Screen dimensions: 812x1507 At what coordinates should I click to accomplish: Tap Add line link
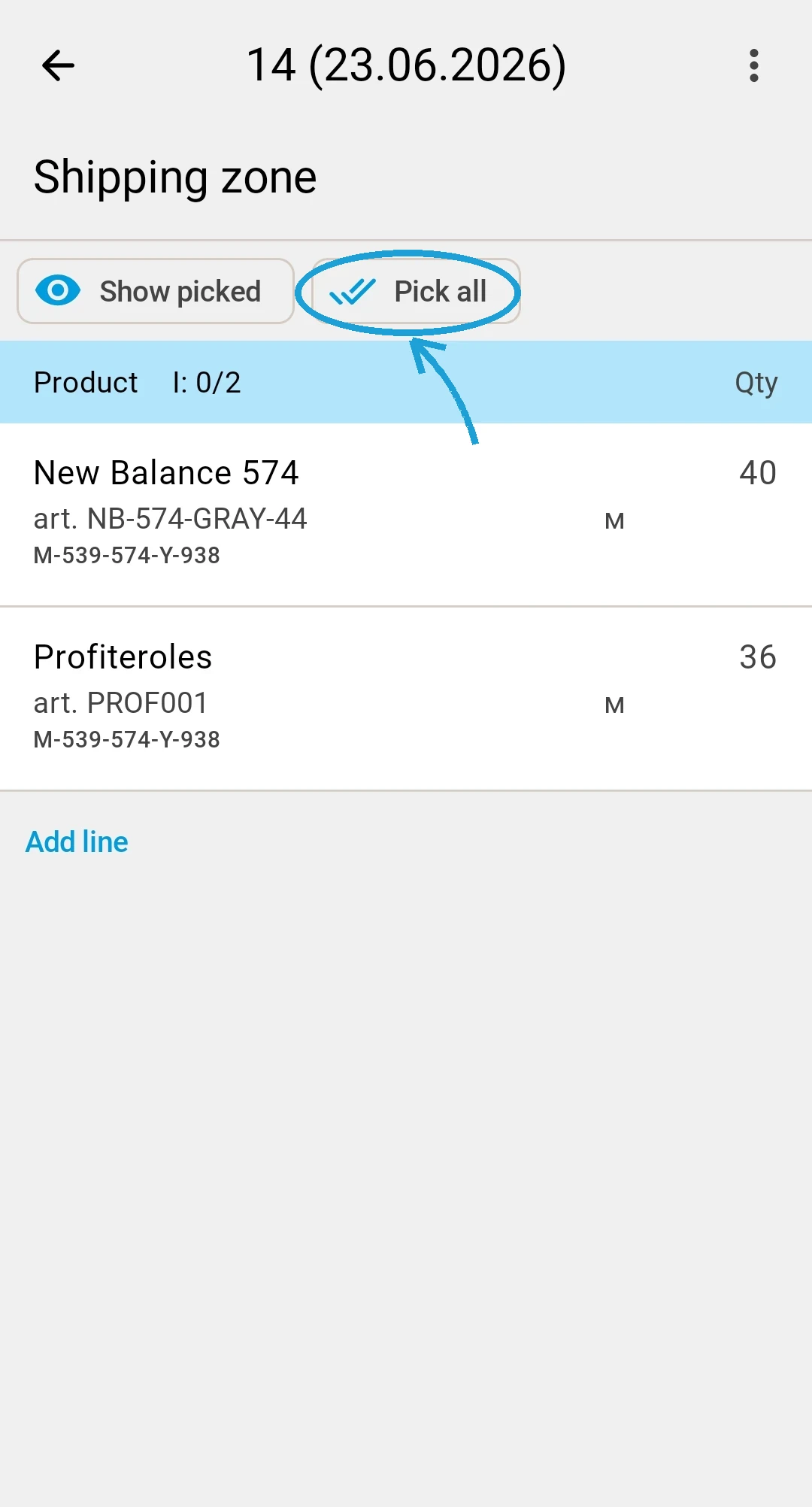[x=77, y=842]
